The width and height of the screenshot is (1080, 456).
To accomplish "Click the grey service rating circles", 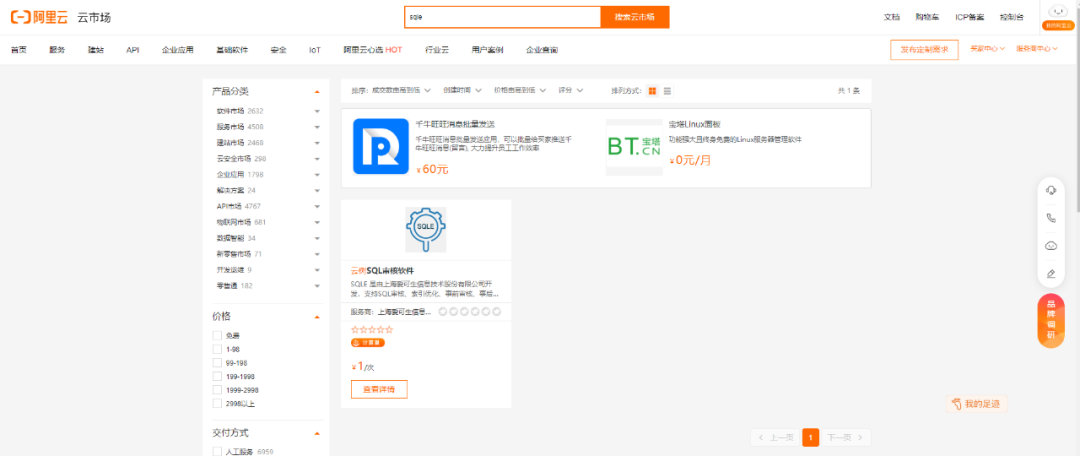I will (470, 311).
